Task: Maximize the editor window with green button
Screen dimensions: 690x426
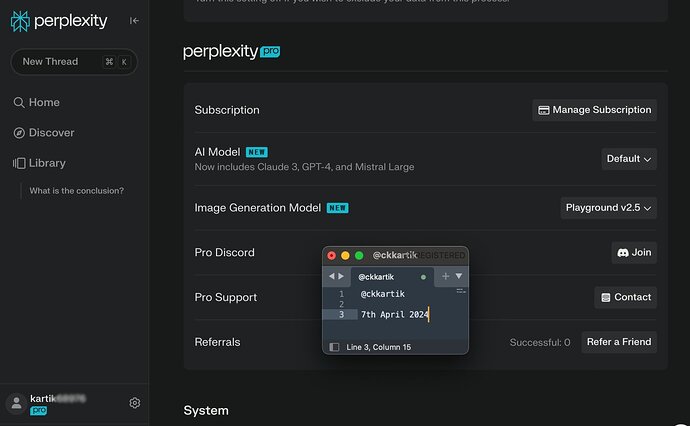Action: tap(359, 256)
